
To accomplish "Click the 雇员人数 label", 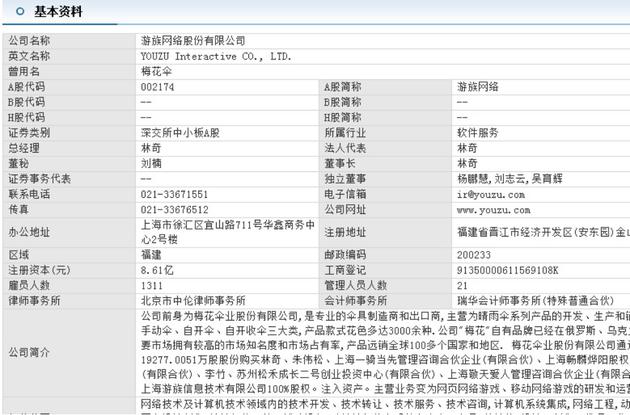I will pos(29,285).
